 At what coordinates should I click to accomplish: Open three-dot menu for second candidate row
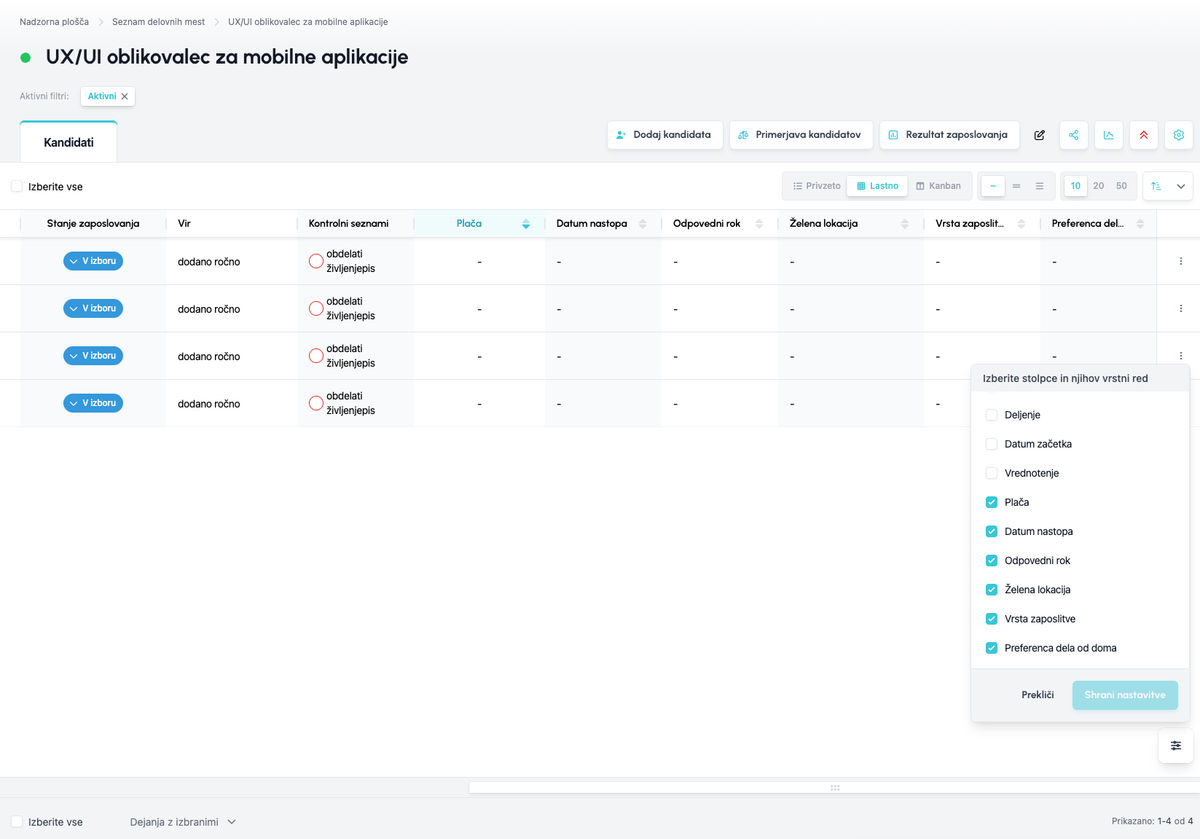(1181, 308)
